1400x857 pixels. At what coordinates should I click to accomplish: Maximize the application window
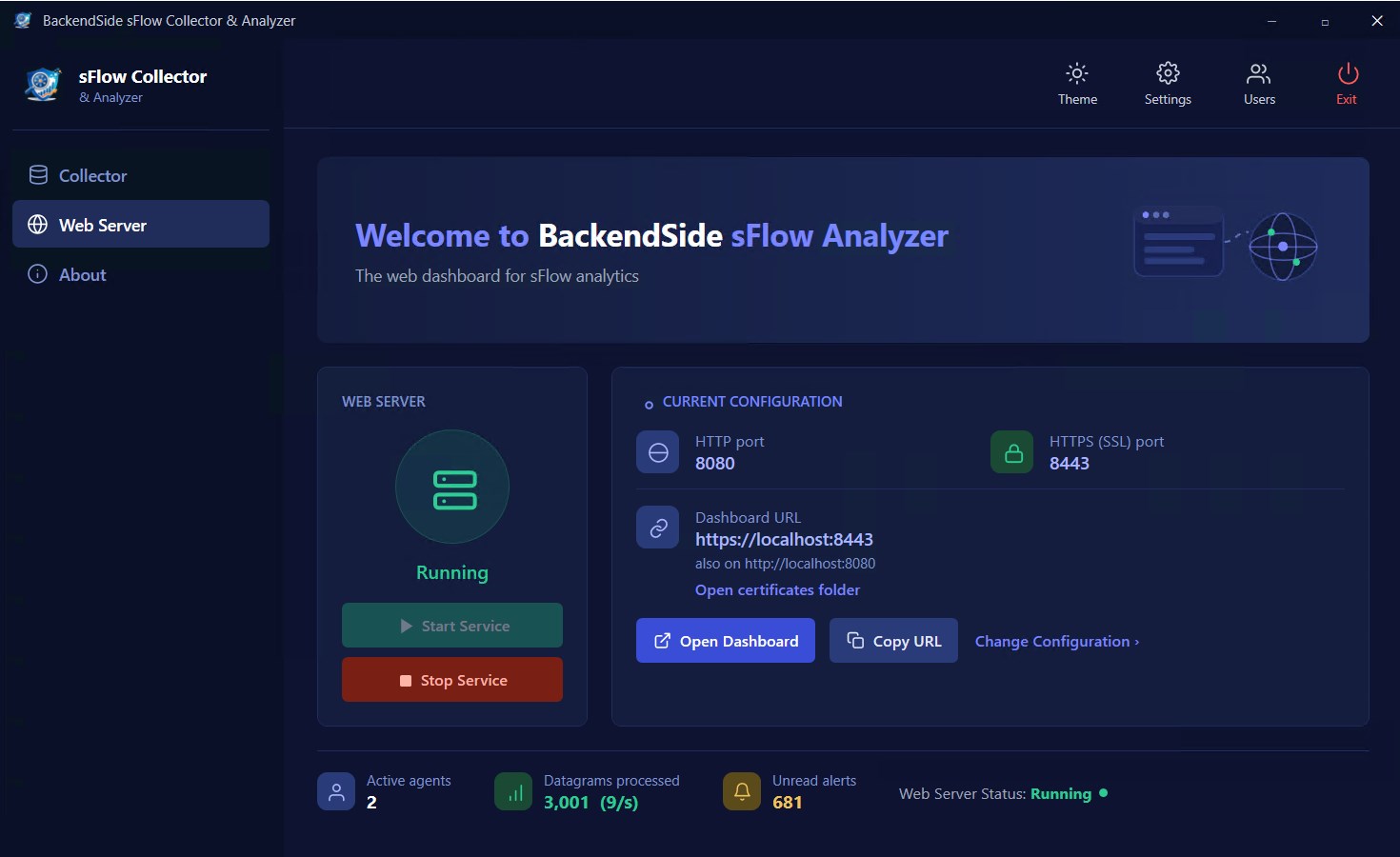pyautogui.click(x=1325, y=21)
